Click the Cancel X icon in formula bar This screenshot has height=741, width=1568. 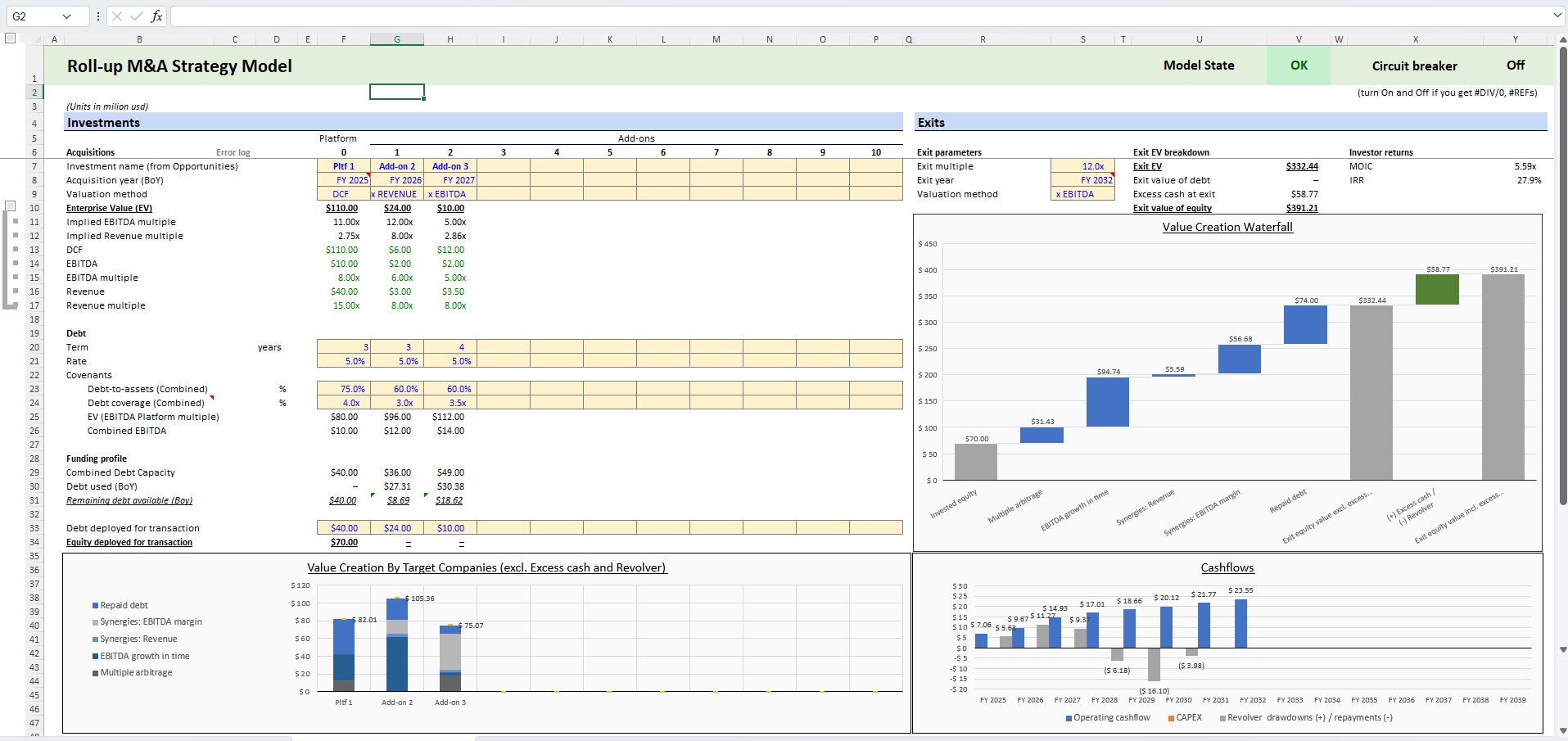tap(117, 16)
